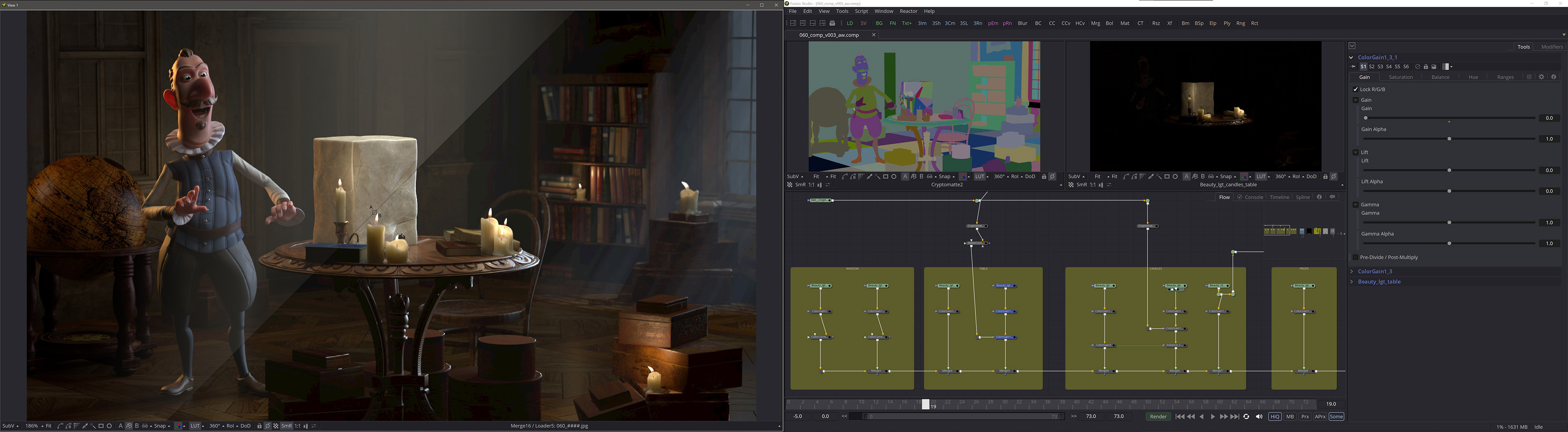Add a Txt+ text tool
This screenshot has height=432, width=1568.
[907, 23]
